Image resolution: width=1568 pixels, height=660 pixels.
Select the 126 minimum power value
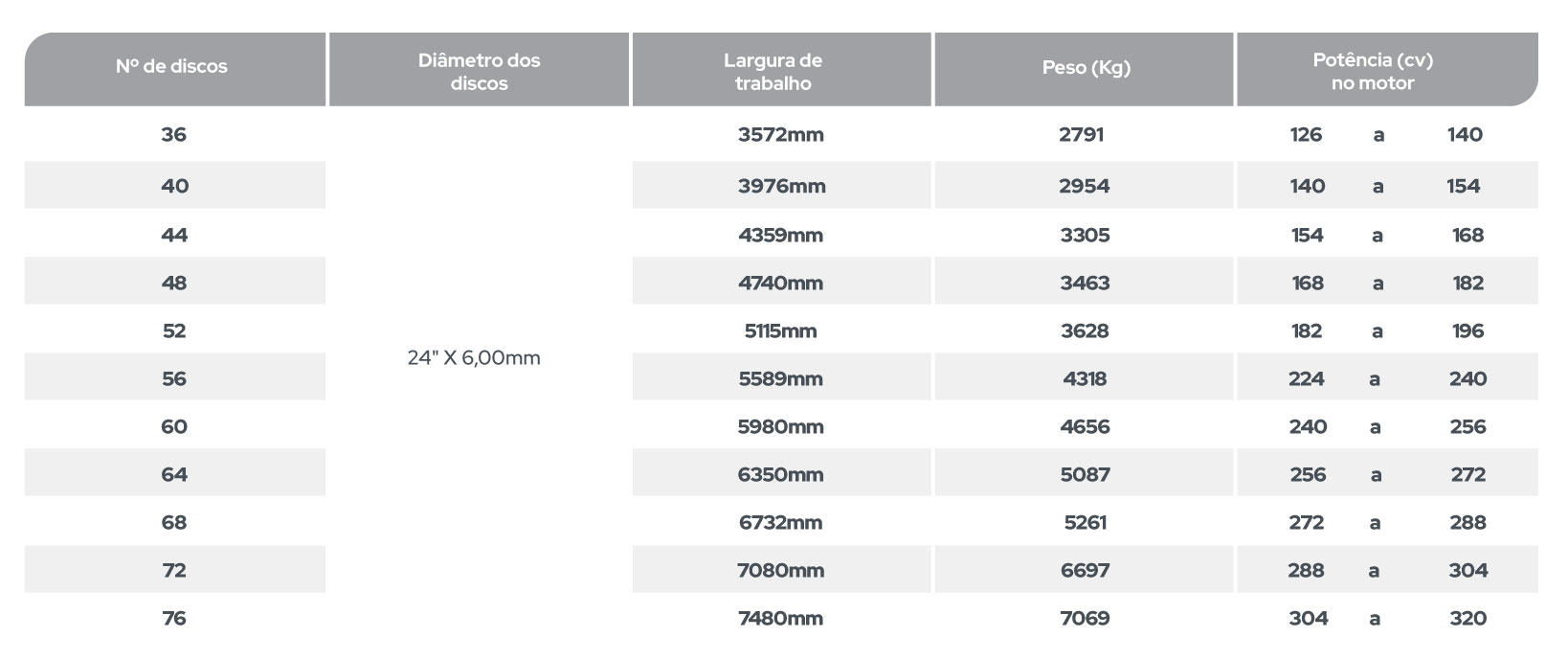pos(1306,135)
